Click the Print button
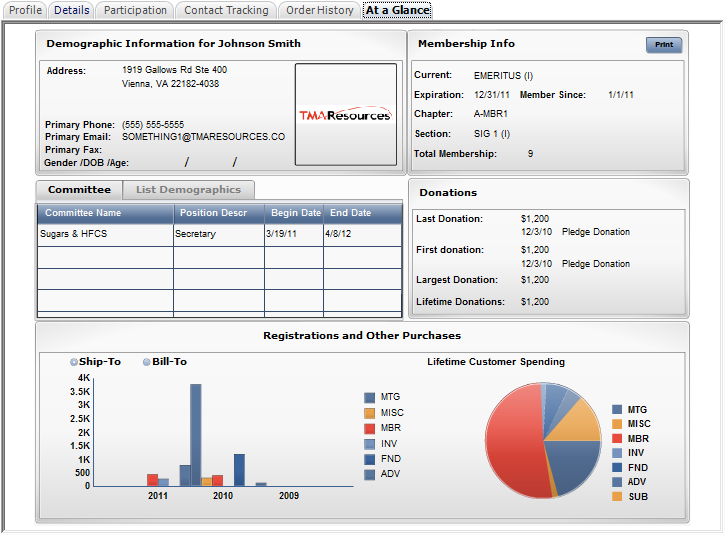This screenshot has height=535, width=725. (663, 45)
